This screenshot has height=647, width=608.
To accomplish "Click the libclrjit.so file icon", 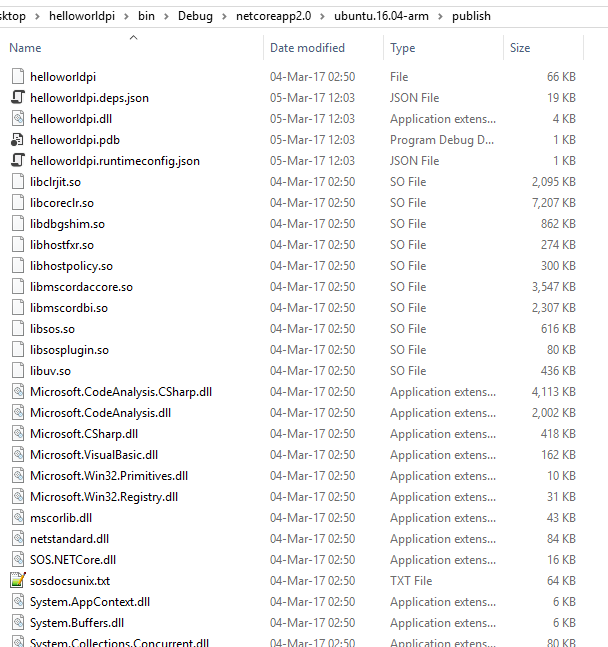I will (18, 182).
